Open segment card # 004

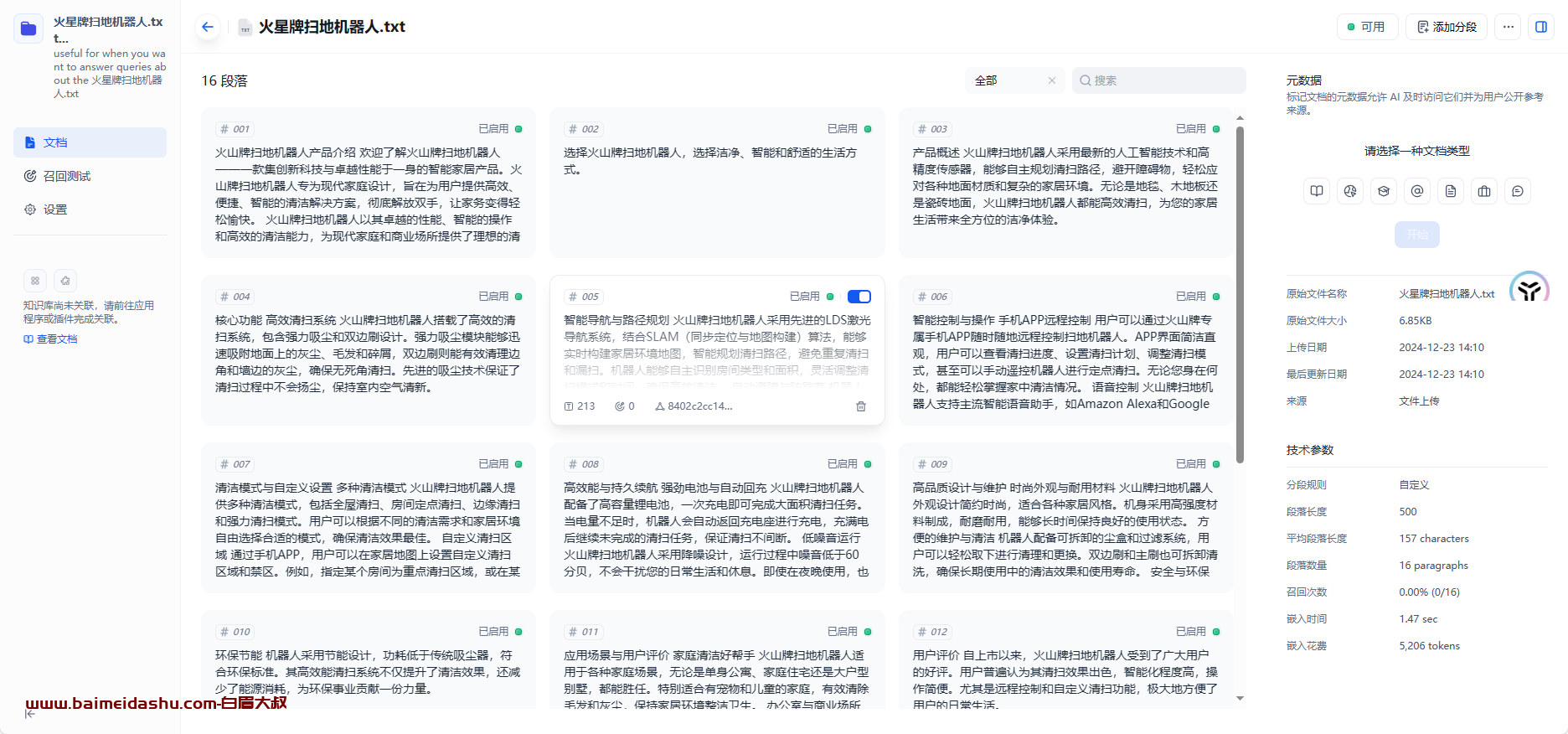[x=369, y=350]
